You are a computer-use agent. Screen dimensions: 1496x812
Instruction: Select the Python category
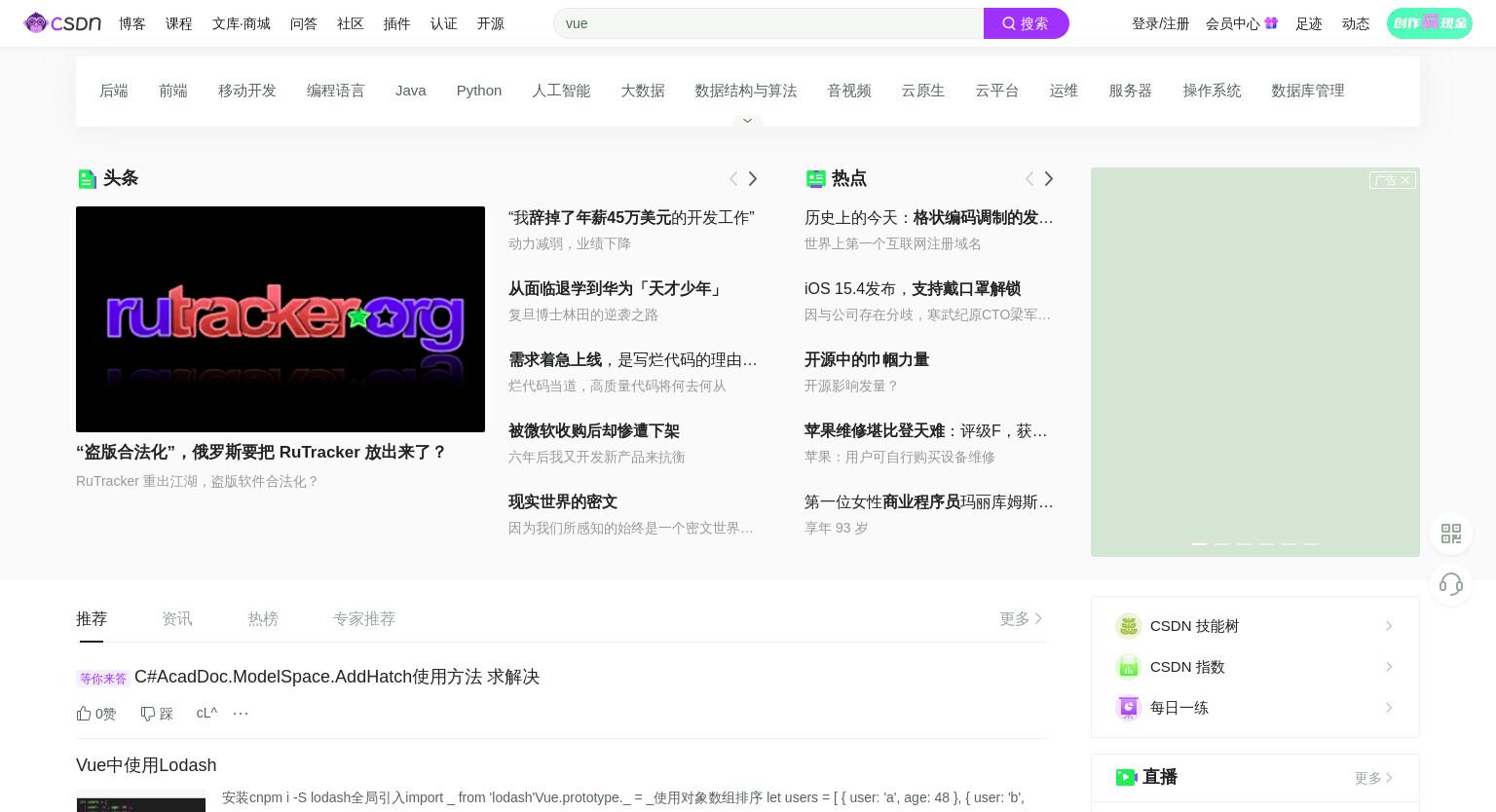coord(479,91)
